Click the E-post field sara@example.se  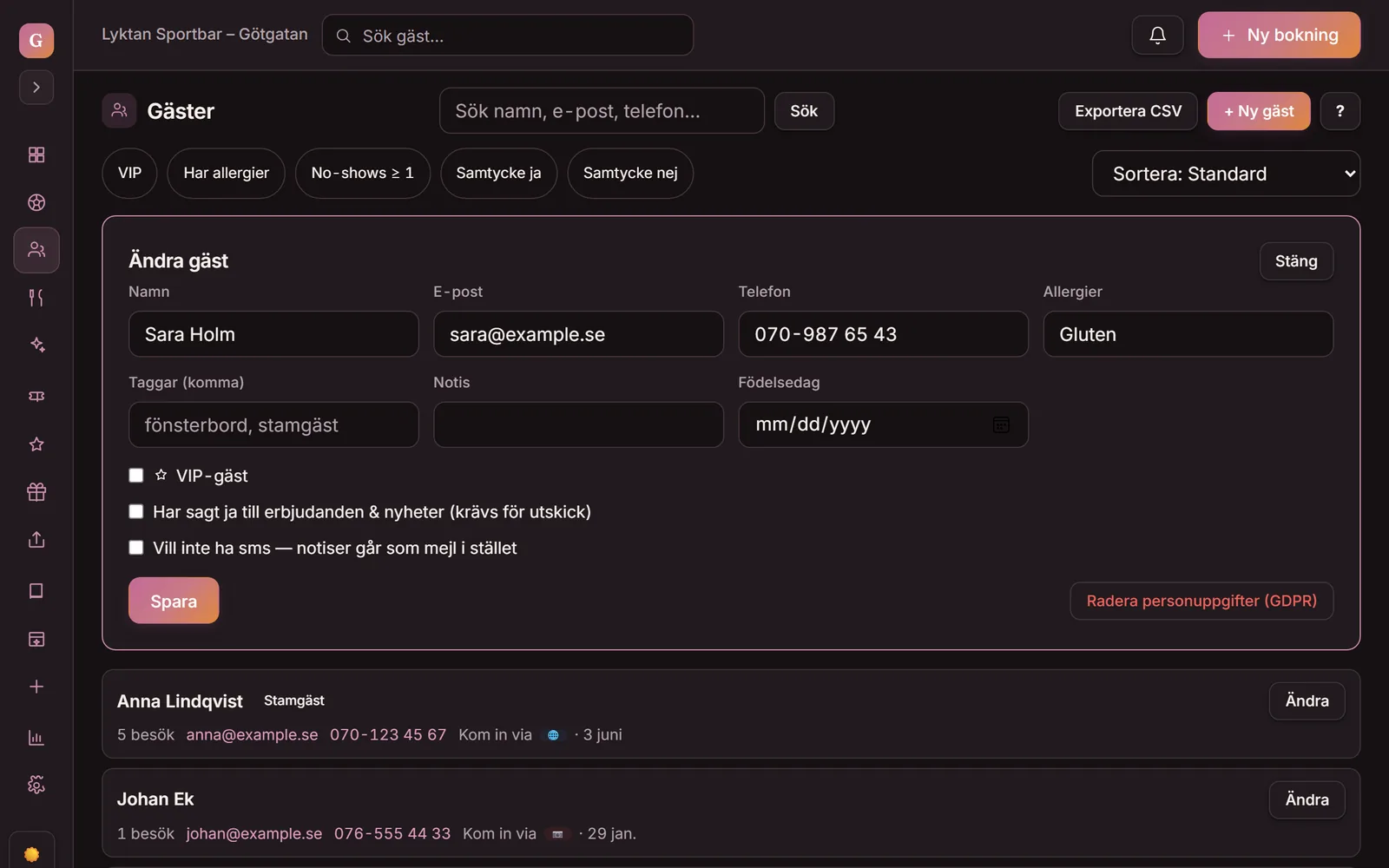pyautogui.click(x=578, y=334)
